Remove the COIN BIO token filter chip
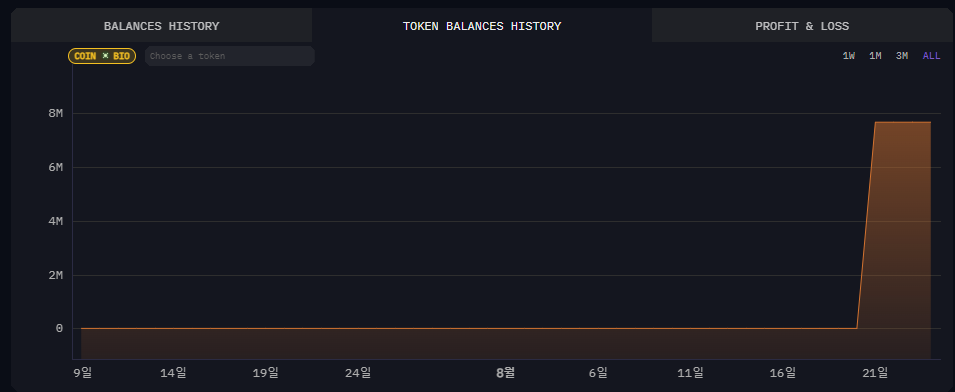 pyautogui.click(x=102, y=56)
